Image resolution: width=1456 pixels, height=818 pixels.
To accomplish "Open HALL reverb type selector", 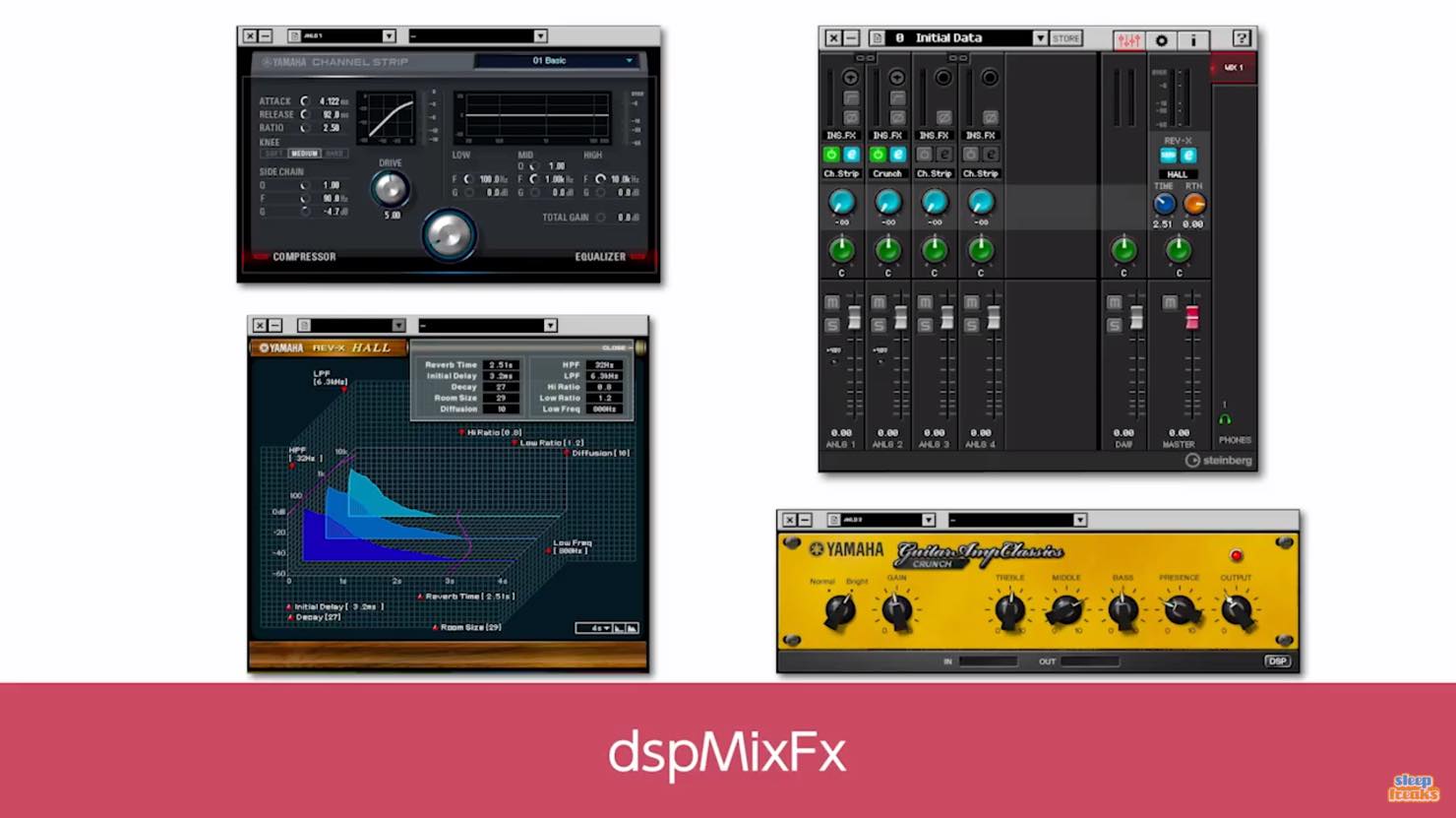I will tap(1178, 174).
